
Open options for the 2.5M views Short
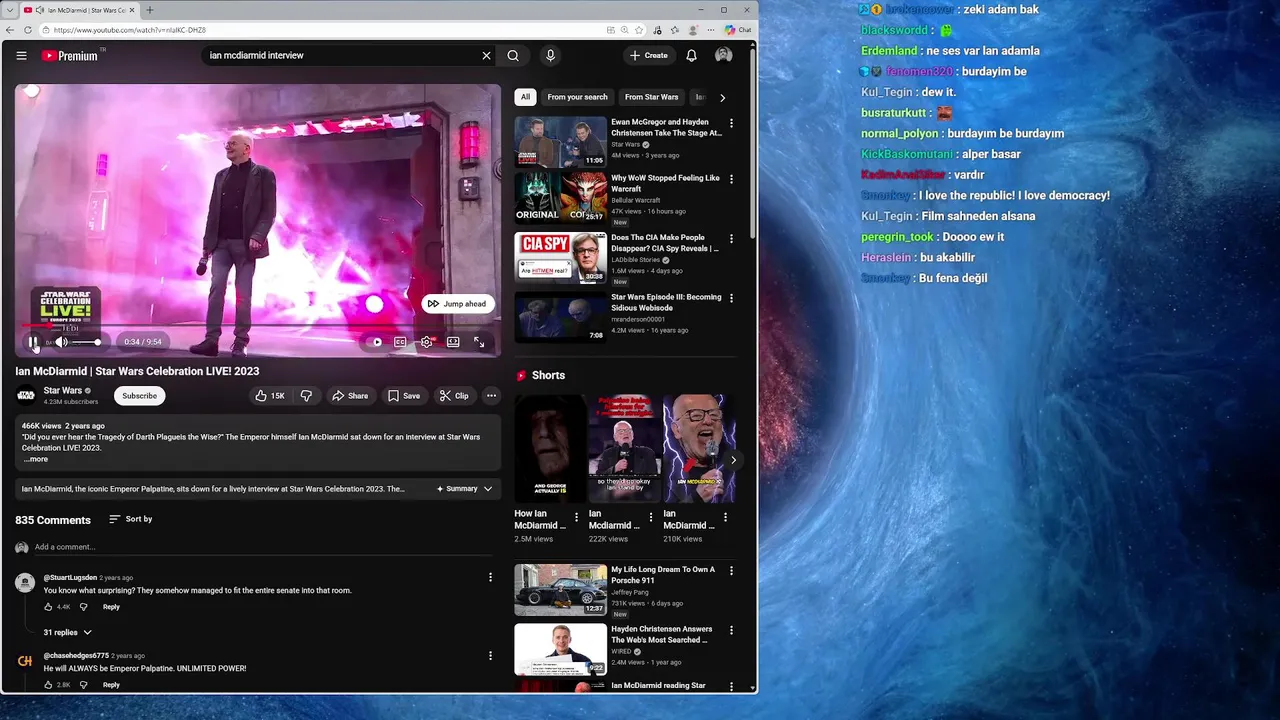[x=576, y=518]
